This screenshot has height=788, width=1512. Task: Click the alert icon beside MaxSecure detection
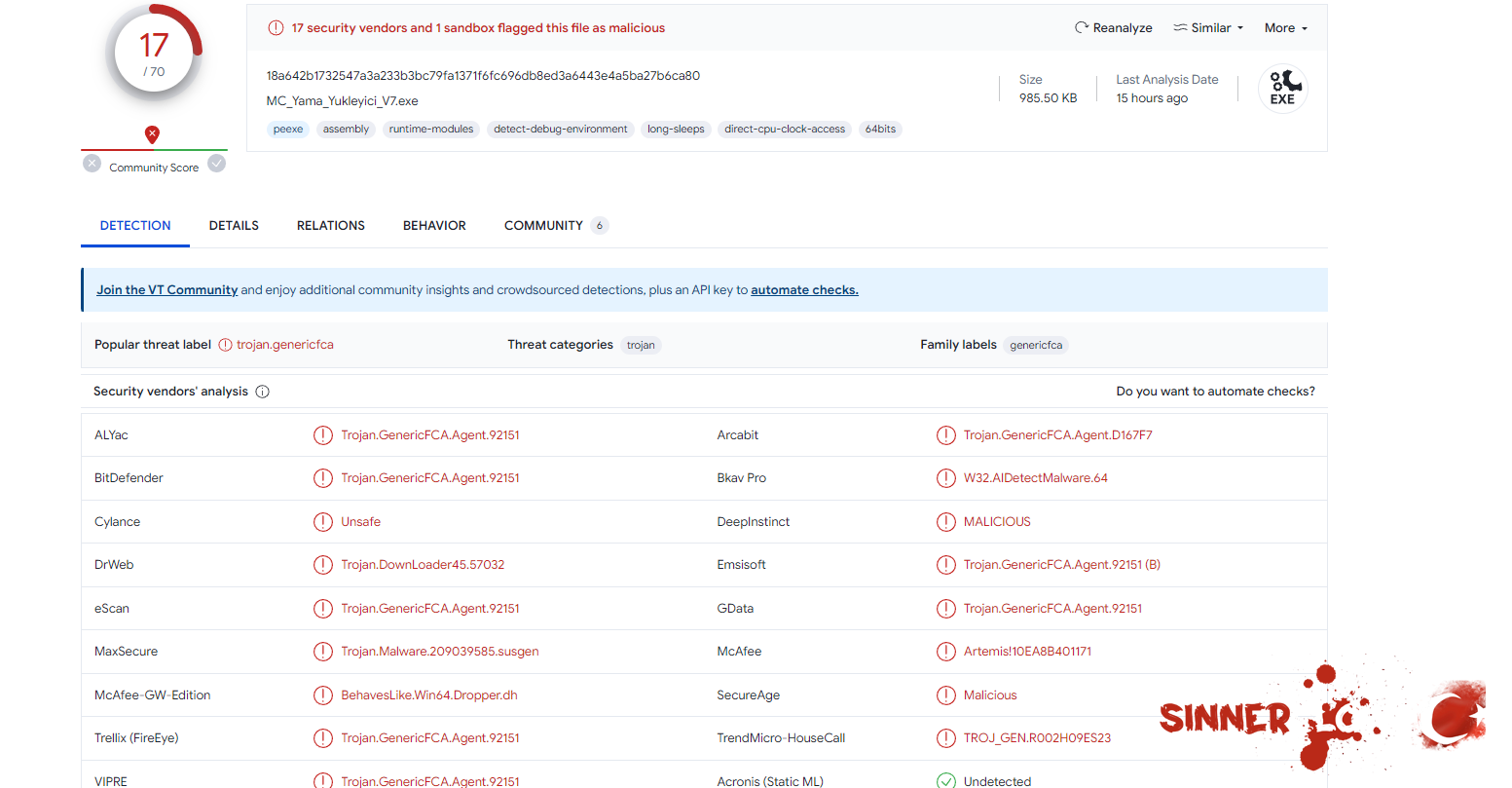point(323,652)
